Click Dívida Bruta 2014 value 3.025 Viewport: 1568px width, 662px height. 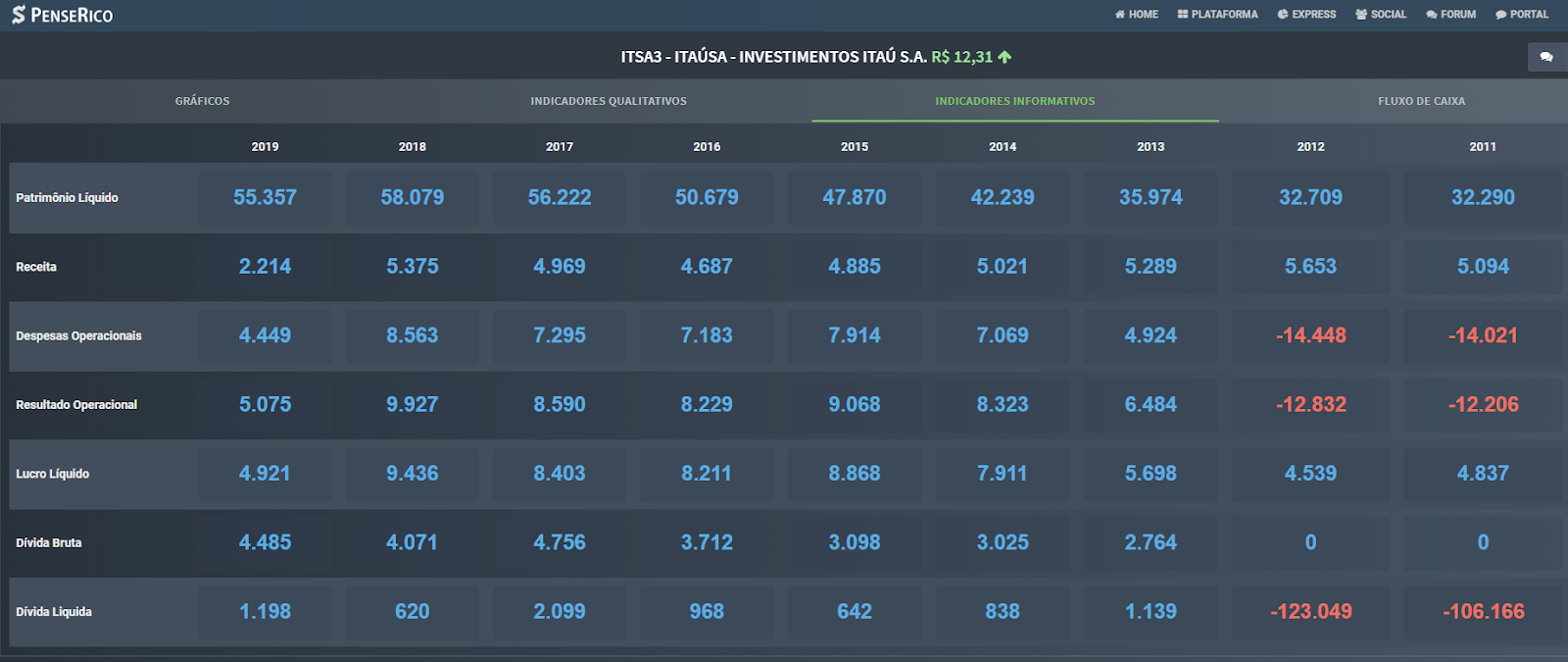click(1003, 542)
